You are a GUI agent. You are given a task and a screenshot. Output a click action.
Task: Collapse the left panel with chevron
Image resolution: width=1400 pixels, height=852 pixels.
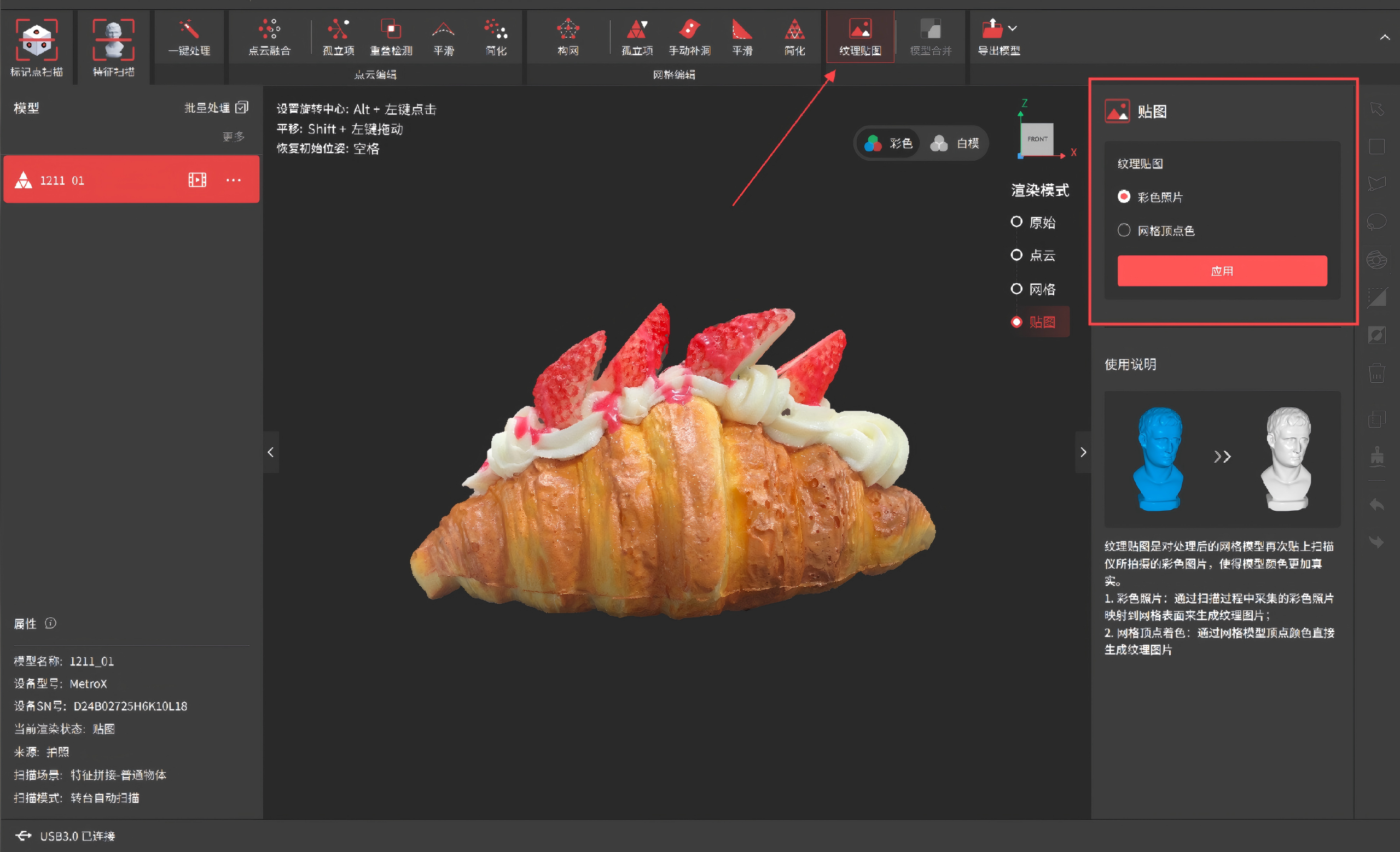point(270,452)
